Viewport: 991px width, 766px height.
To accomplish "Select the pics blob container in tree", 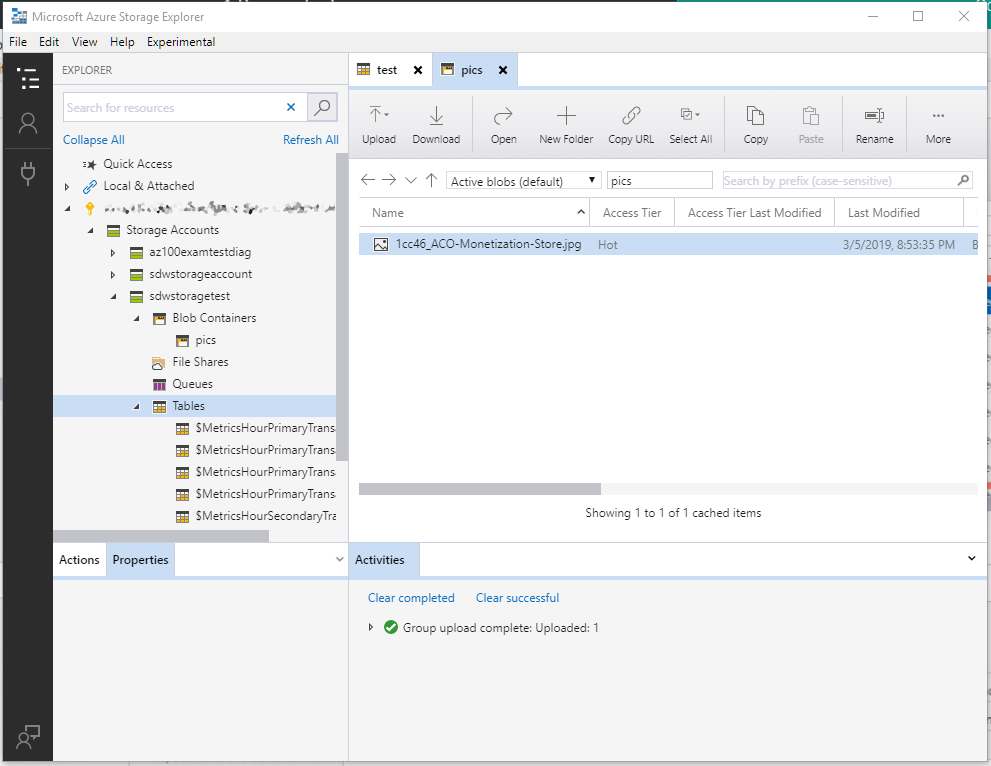I will 205,340.
